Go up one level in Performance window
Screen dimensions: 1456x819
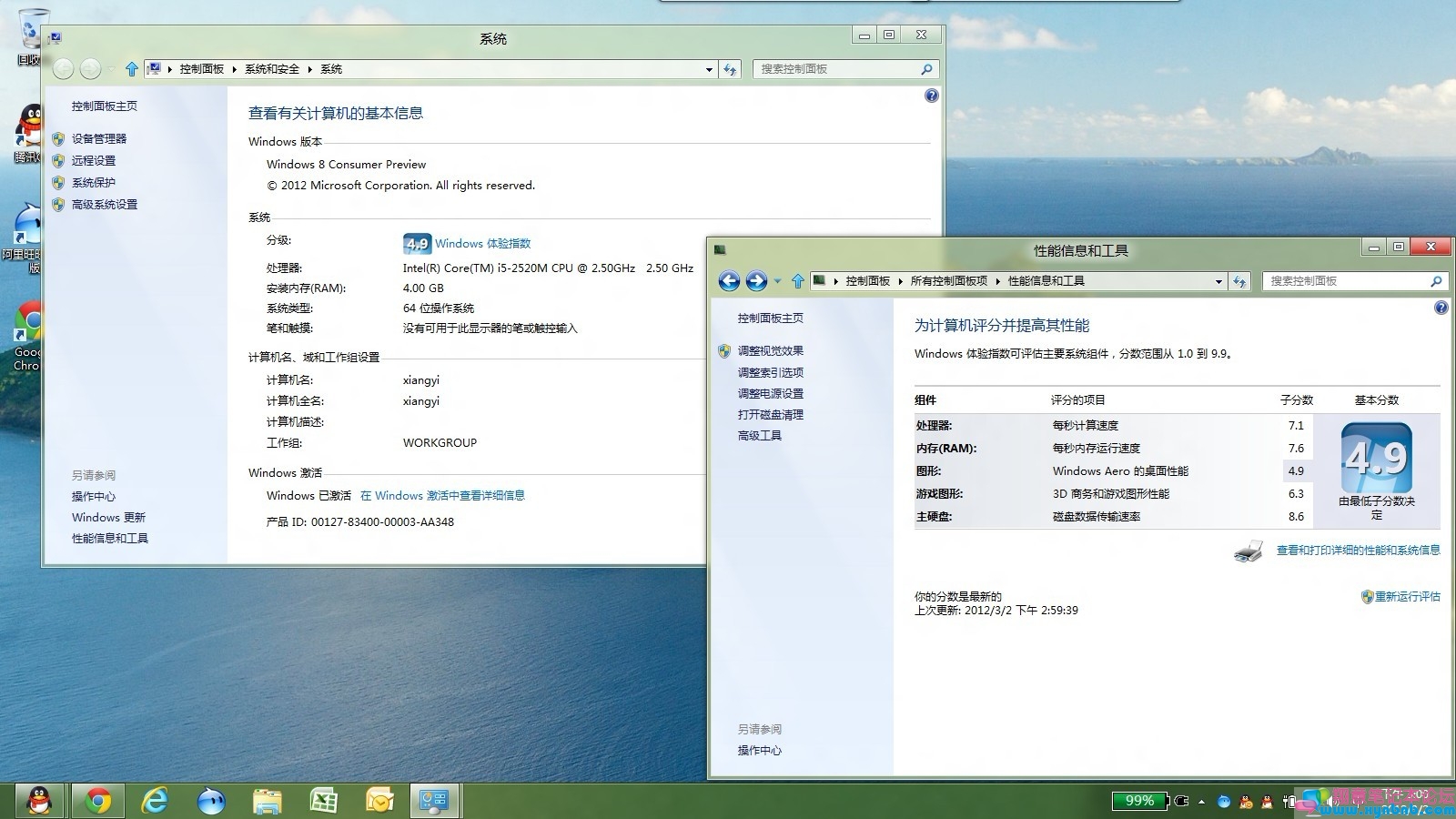(798, 281)
